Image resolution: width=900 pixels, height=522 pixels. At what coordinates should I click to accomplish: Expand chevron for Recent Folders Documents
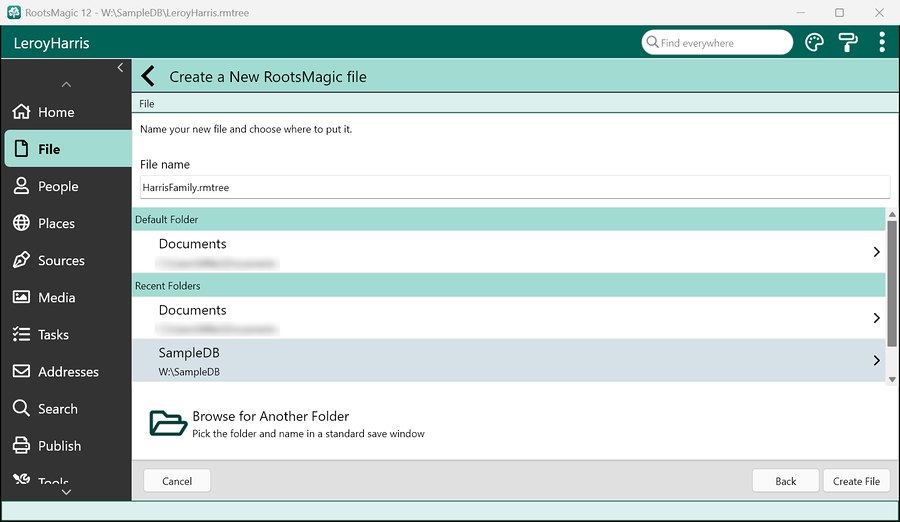pyautogui.click(x=876, y=318)
